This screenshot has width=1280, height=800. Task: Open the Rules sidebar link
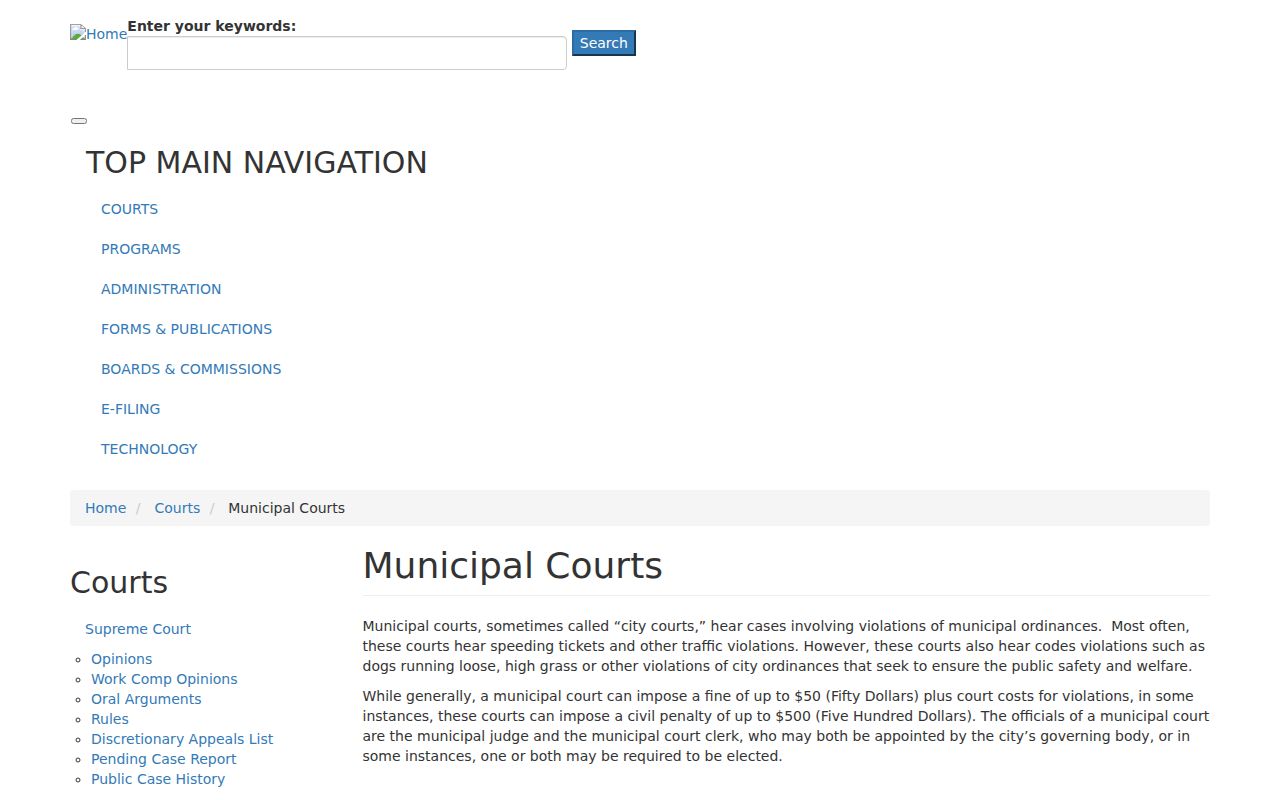click(110, 719)
